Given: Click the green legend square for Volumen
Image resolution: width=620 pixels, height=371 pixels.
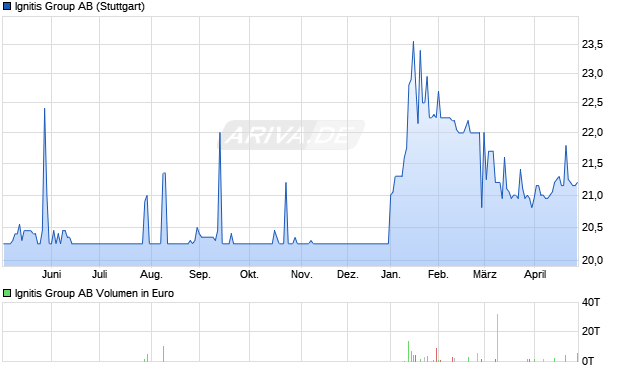Looking at the screenshot, I should (x=7, y=293).
